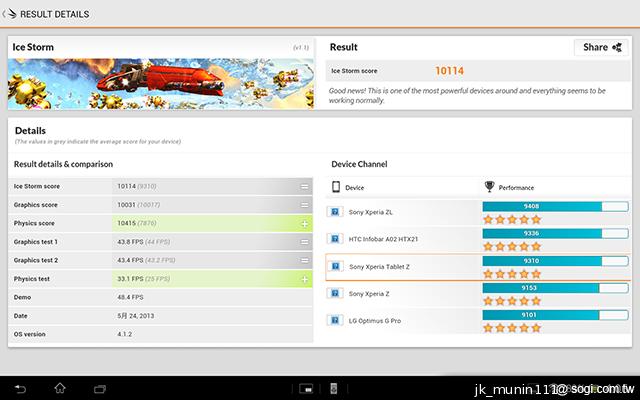640x400 pixels.
Task: Click the LG Optimus G Pro icon
Action: 335,320
